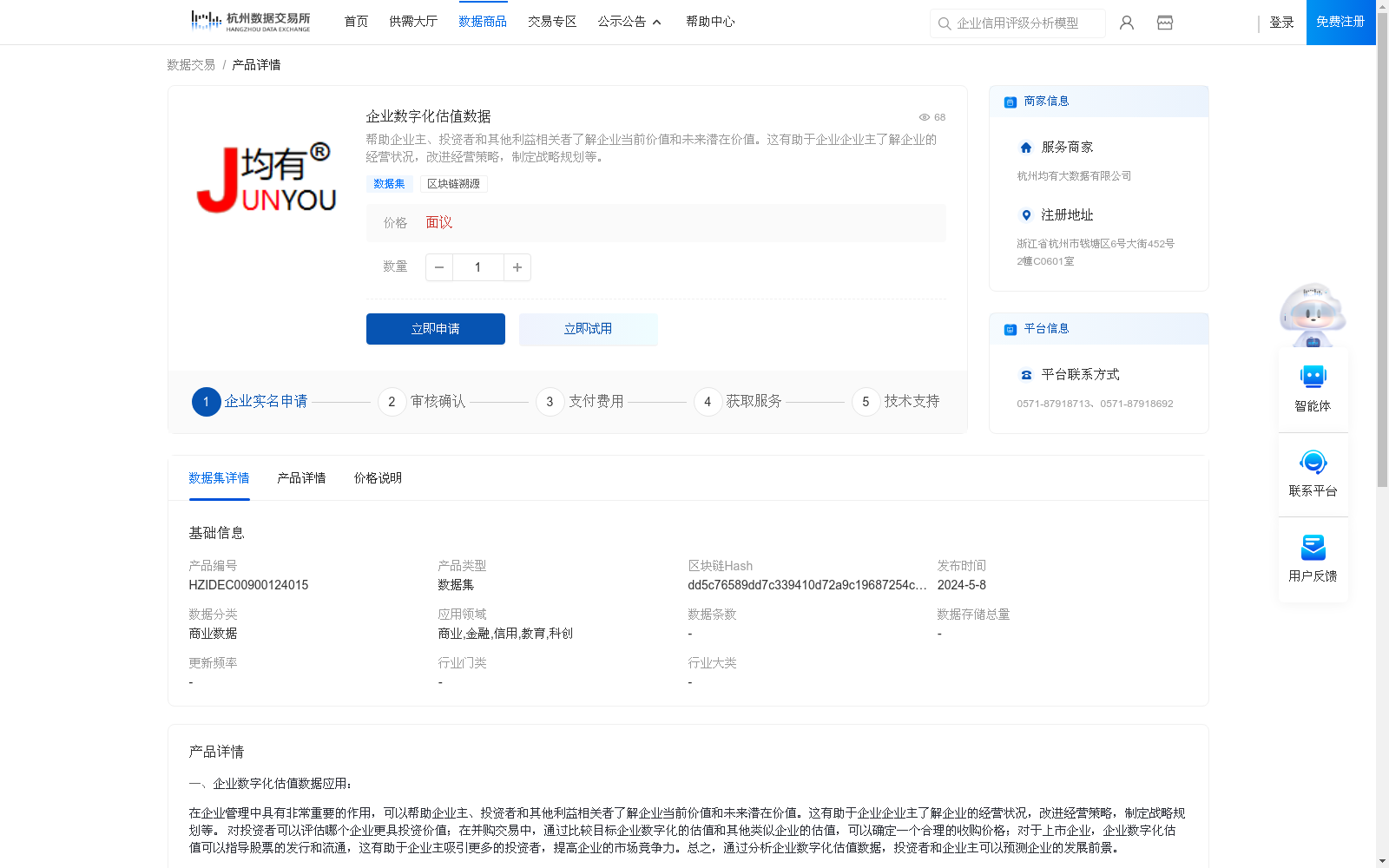Click the 登录 link
1389x868 pixels.
coord(1281,23)
